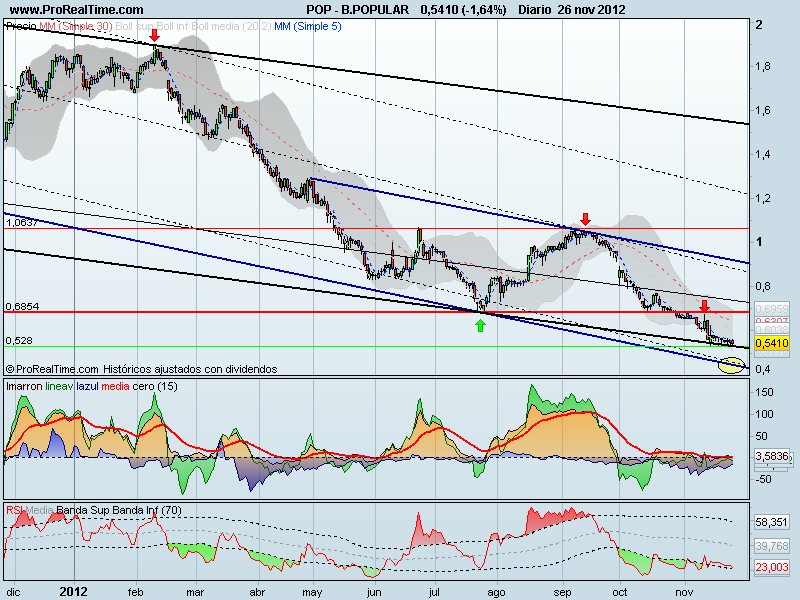Click the ago month label on time axis

pos(496,592)
